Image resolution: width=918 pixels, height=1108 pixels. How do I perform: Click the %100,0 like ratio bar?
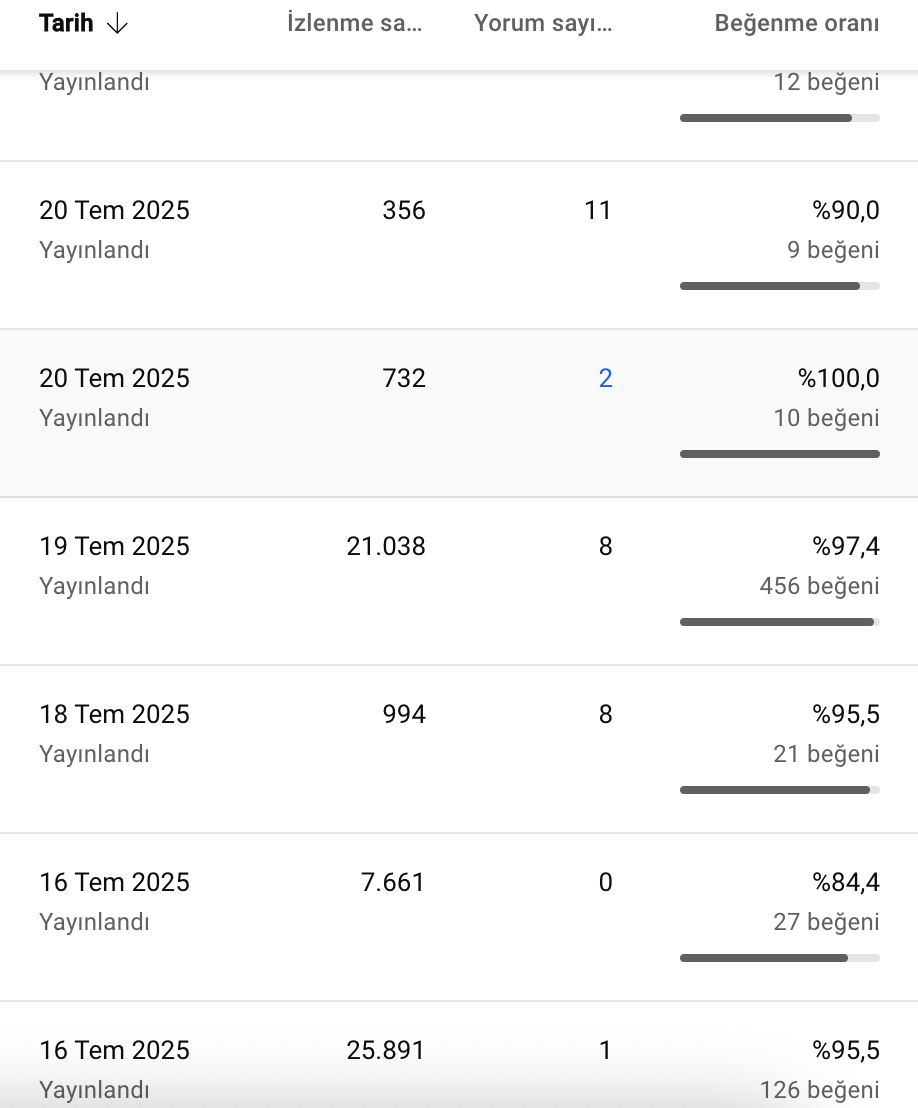[x=779, y=454]
